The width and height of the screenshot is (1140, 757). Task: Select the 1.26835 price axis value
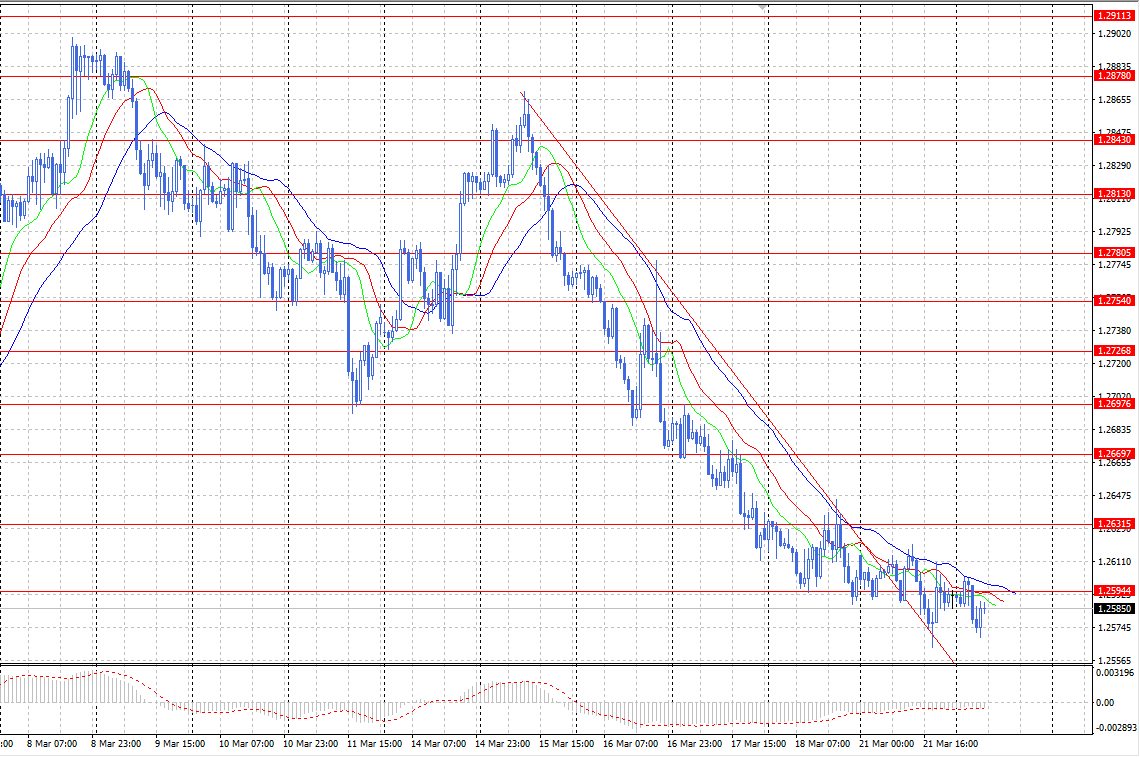(1115, 430)
